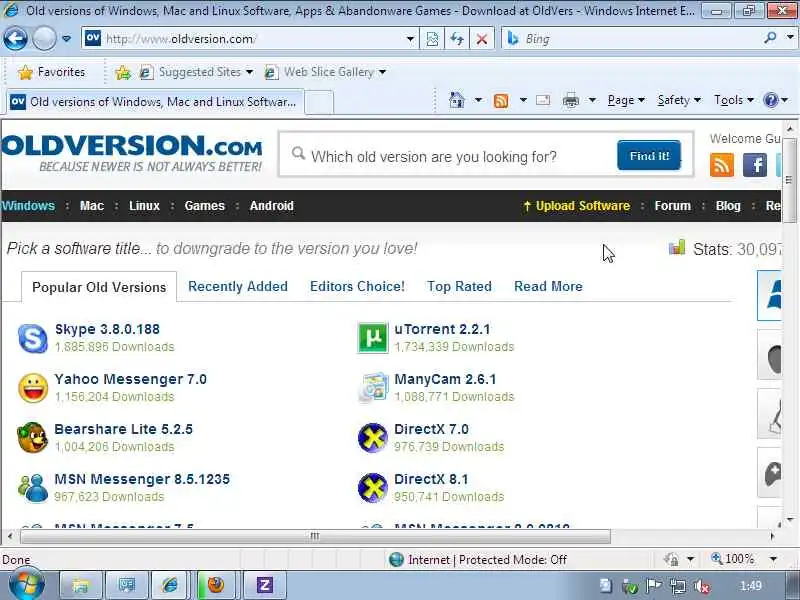Click the Internet Explorer taskbar icon
800x600 pixels.
tap(169, 585)
